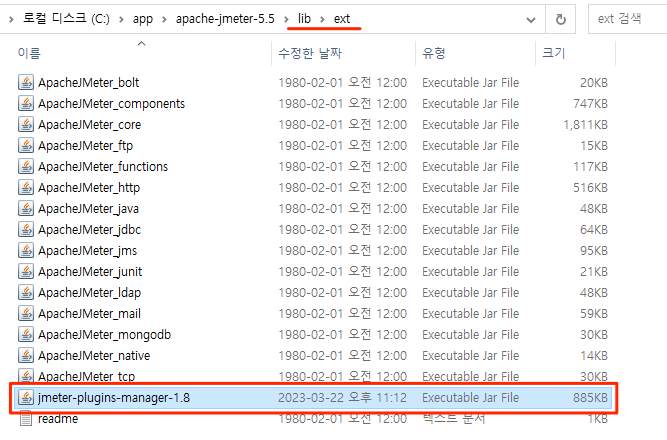The width and height of the screenshot is (667, 440).
Task: Select the file name ApacheJMeter_ftp
Action: pos(86,146)
